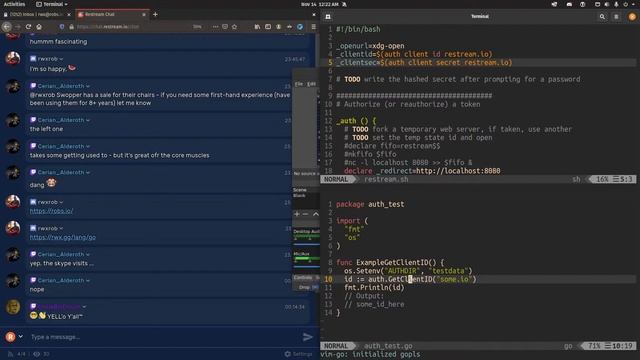Adjust Desktop Audio volume slider in OBS

pyautogui.click(x=306, y=244)
